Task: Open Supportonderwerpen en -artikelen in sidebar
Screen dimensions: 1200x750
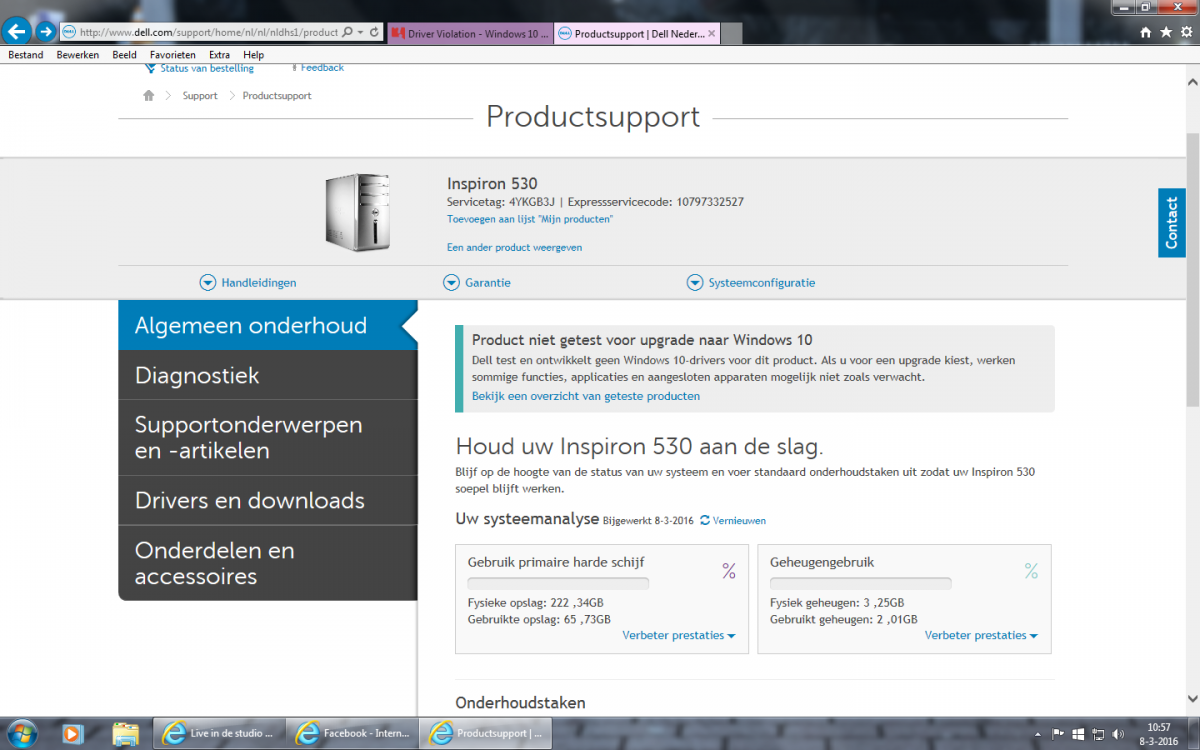Action: point(267,437)
